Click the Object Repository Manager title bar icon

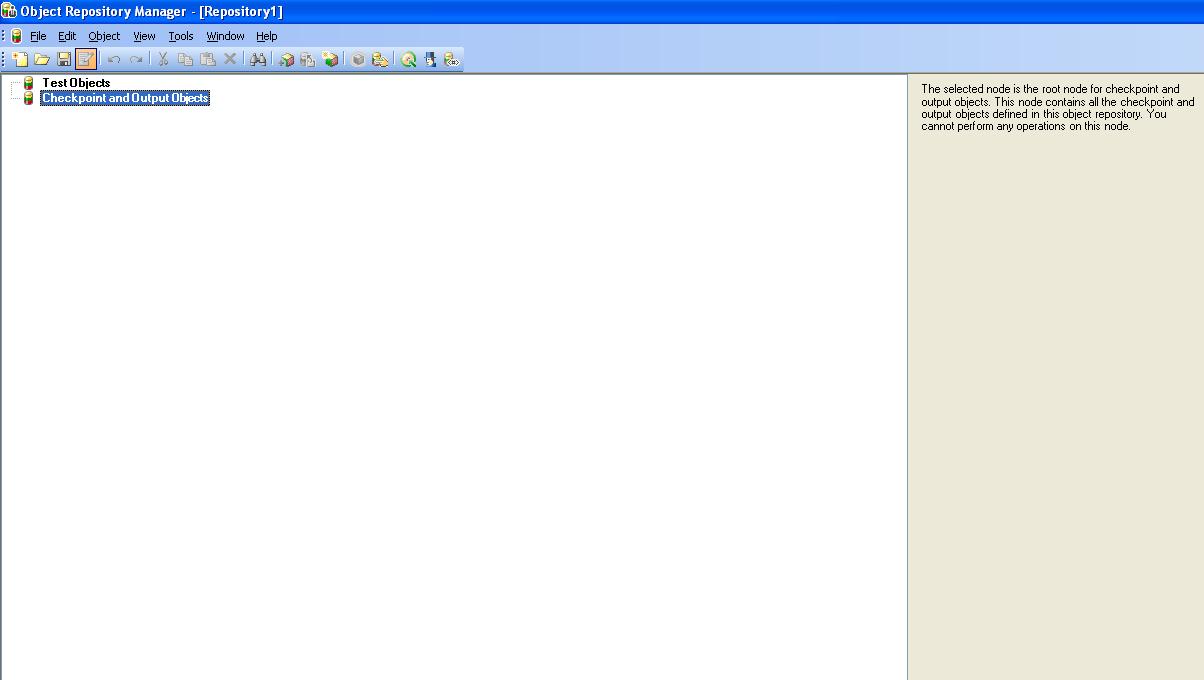point(9,11)
